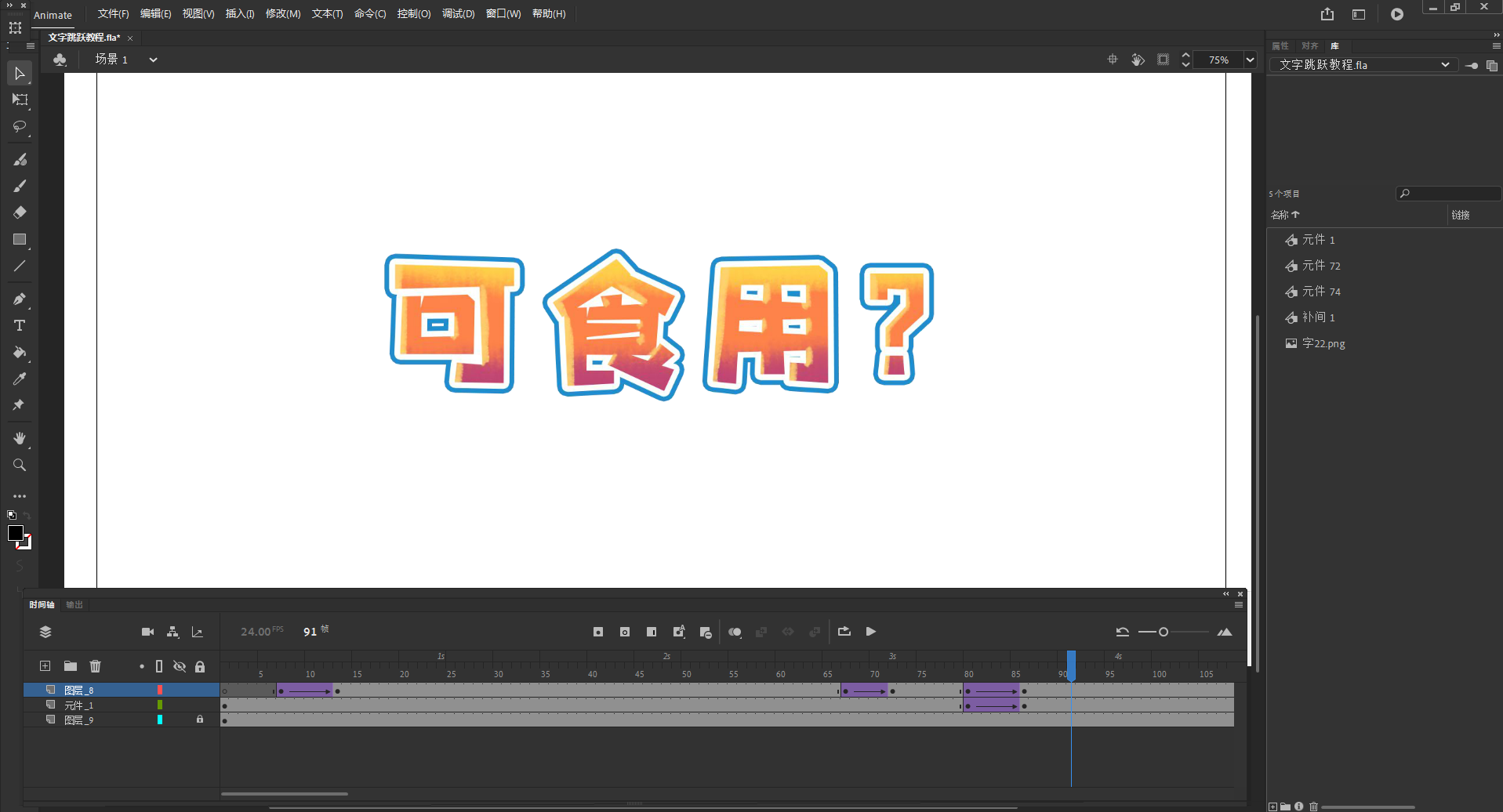
Task: Select the Eraser tool
Action: [20, 212]
